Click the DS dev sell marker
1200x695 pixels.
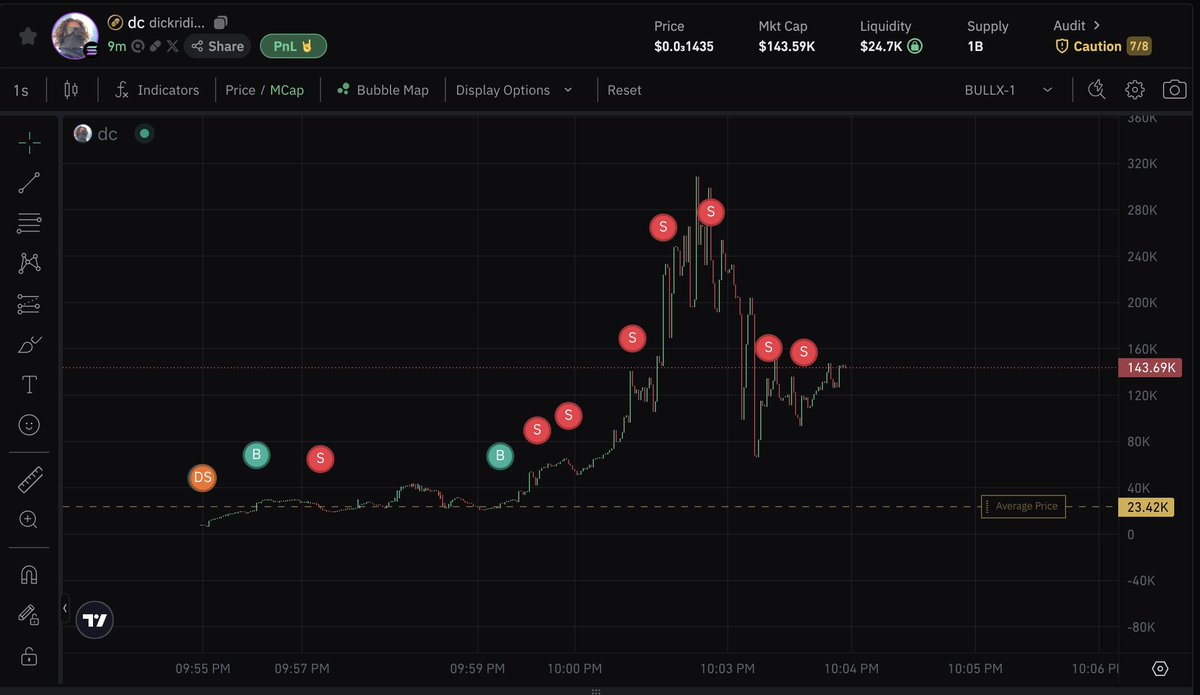(203, 478)
